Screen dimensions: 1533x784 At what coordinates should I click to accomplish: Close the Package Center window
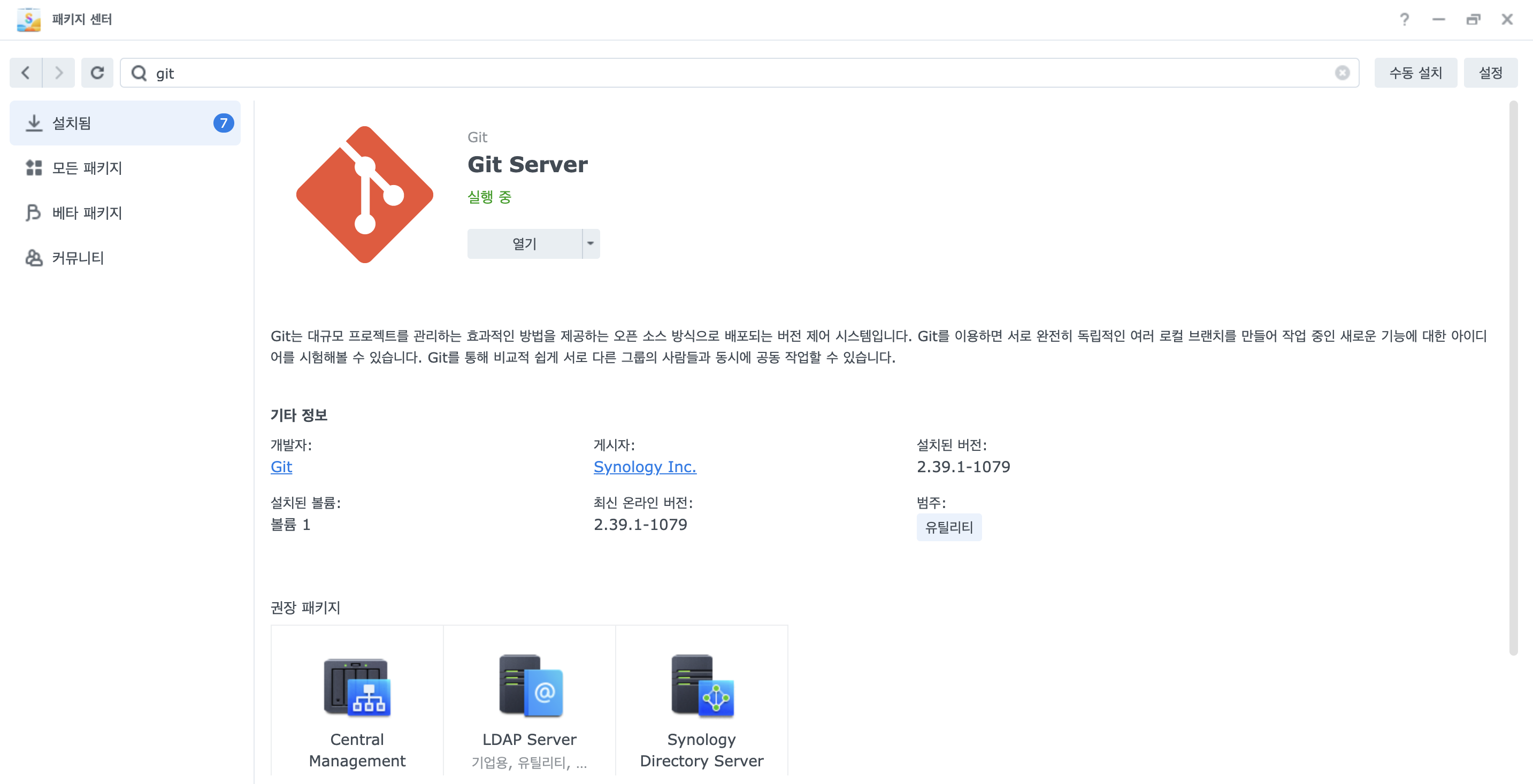coord(1507,20)
